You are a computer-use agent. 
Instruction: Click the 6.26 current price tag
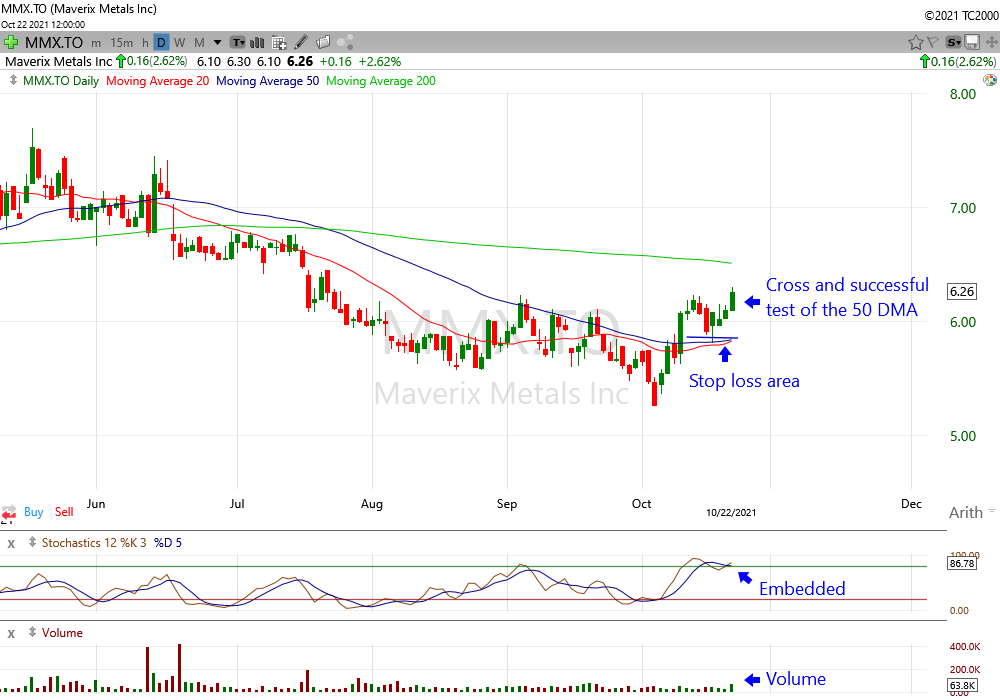962,291
